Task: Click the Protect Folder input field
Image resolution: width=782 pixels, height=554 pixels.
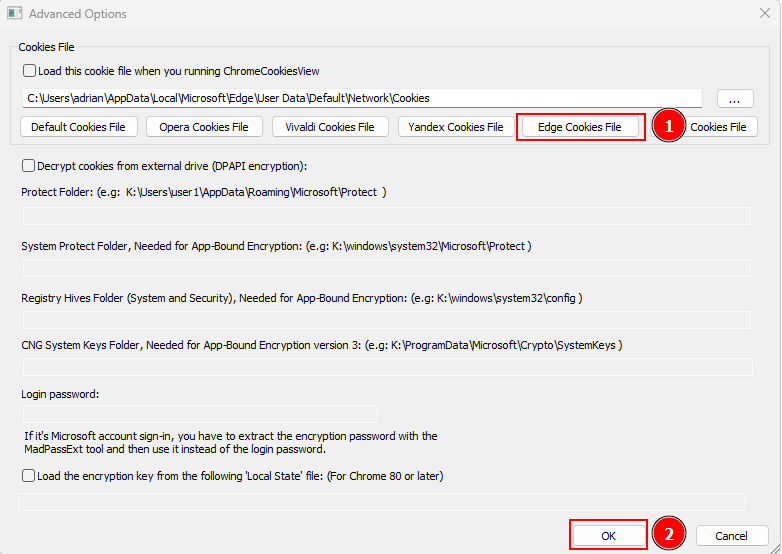Action: (386, 216)
